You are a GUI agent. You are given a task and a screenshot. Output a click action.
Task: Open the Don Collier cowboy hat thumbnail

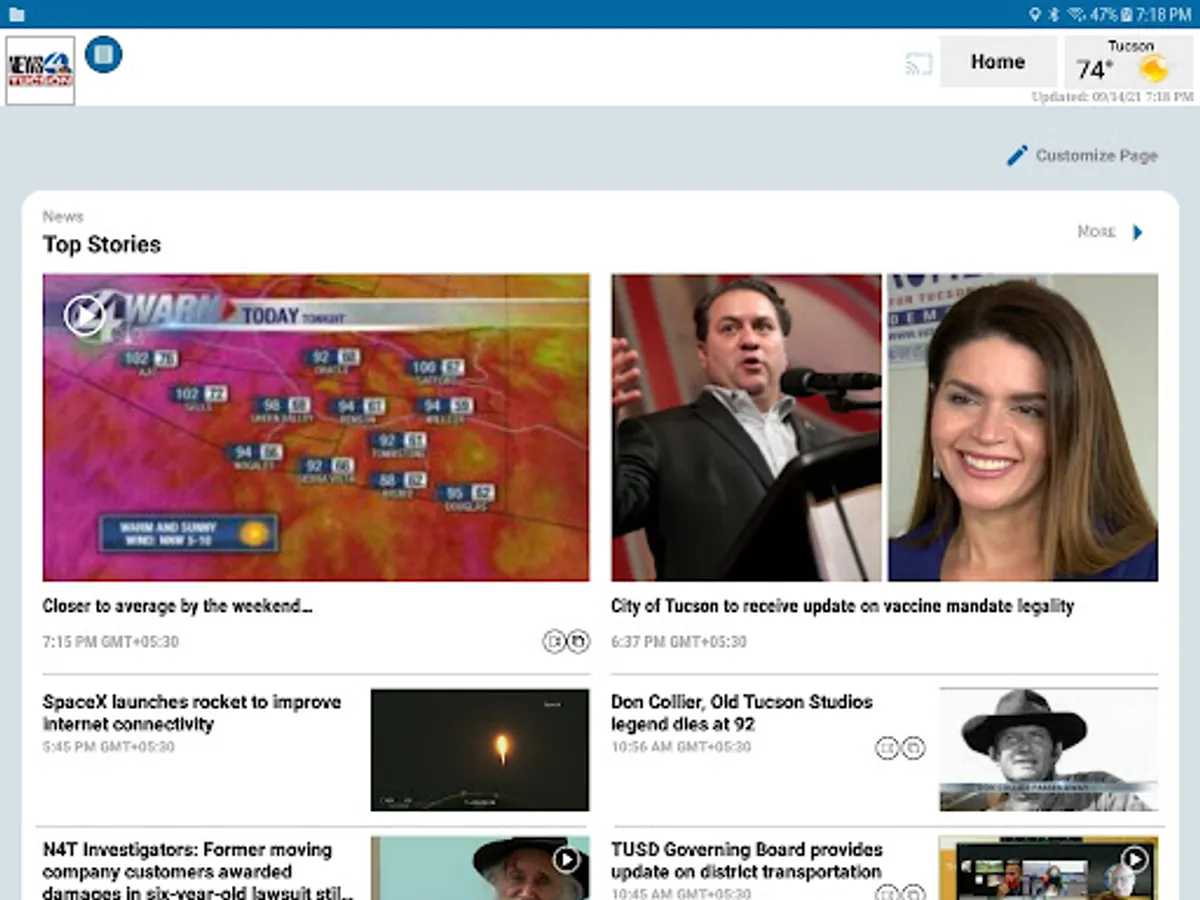[1048, 750]
